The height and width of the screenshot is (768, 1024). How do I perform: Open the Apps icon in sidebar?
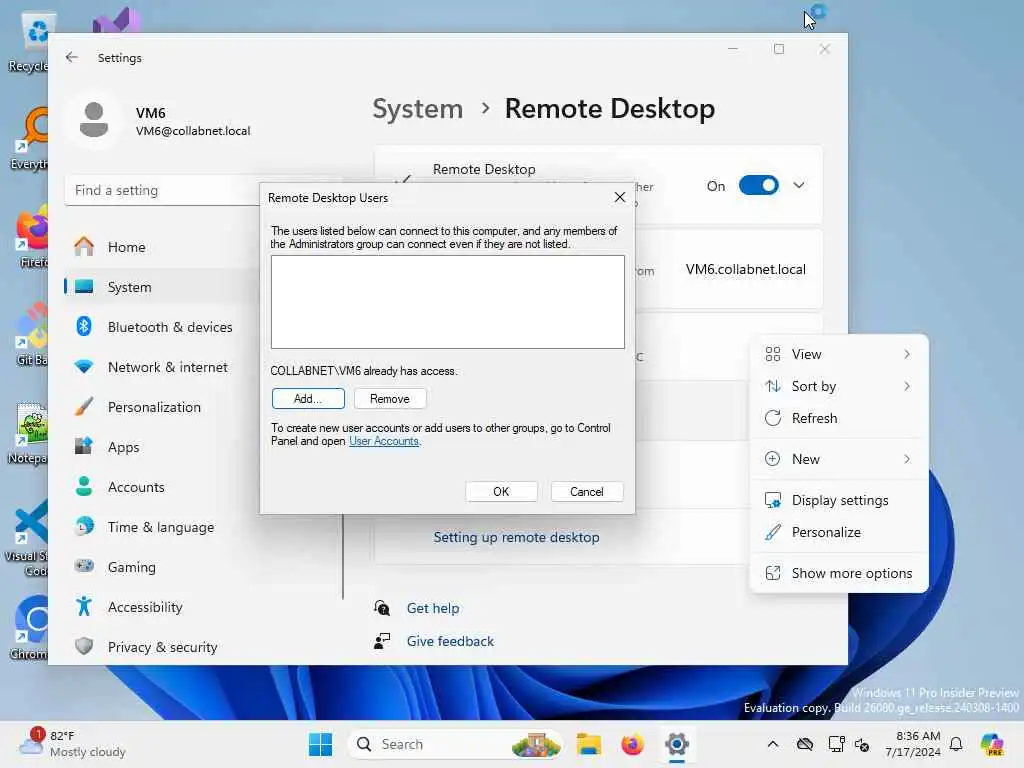coord(84,447)
